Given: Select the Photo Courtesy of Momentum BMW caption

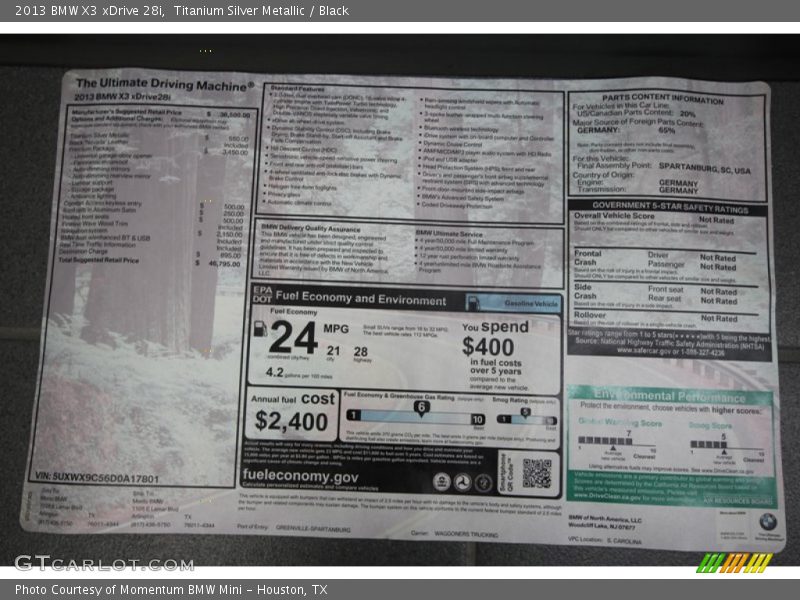Looking at the screenshot, I should (171, 589).
